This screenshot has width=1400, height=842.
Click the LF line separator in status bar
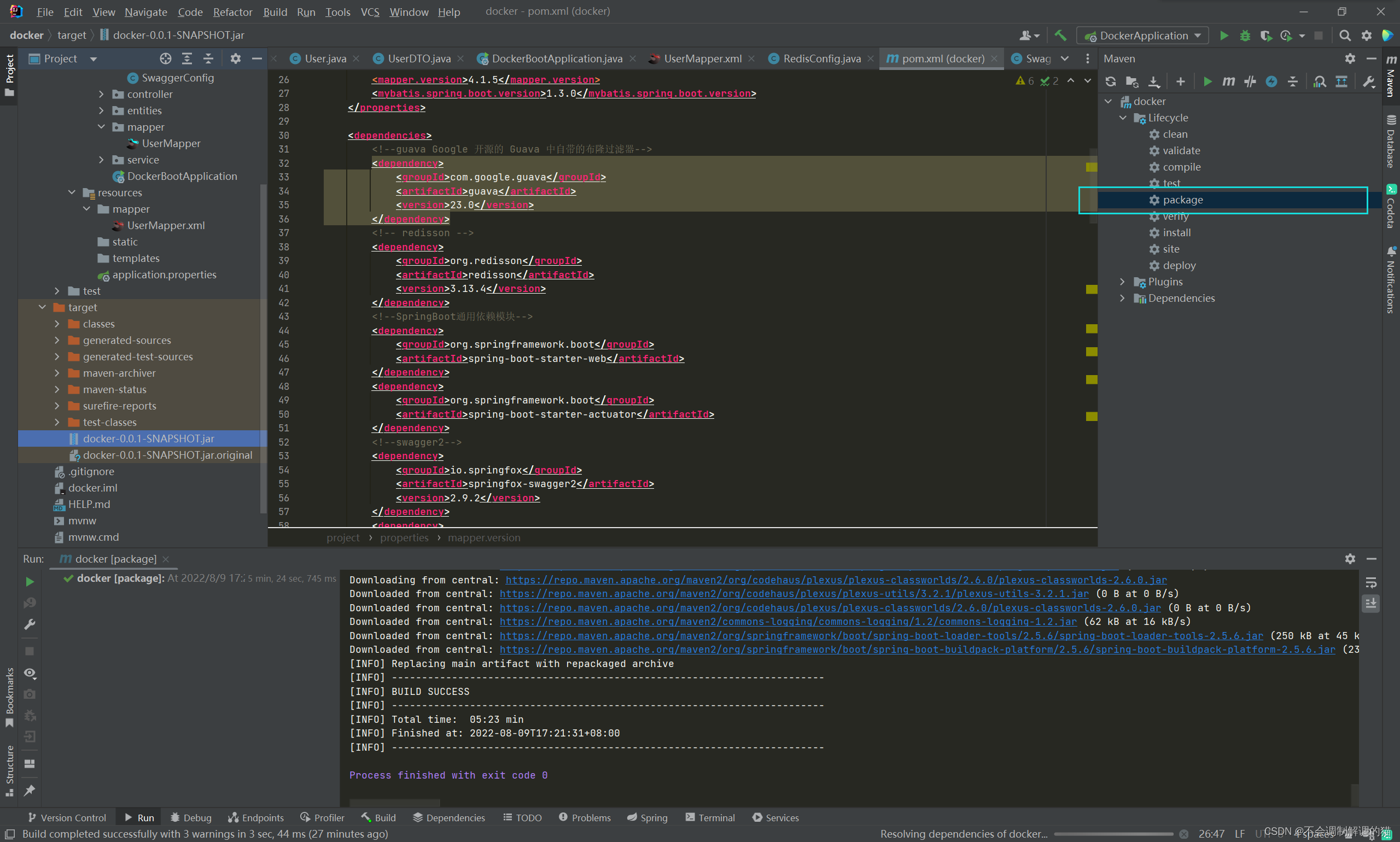click(1239, 834)
